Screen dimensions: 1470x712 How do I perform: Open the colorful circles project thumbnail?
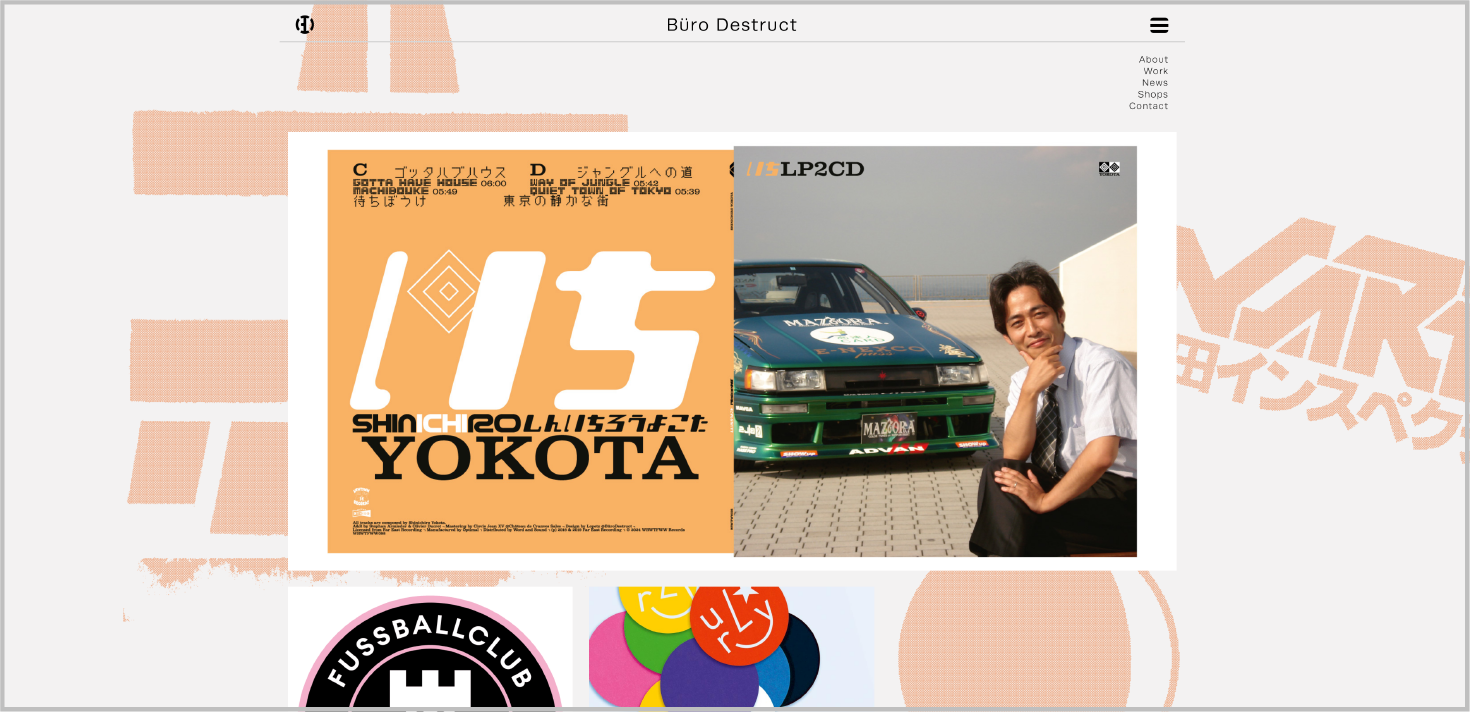click(x=732, y=647)
